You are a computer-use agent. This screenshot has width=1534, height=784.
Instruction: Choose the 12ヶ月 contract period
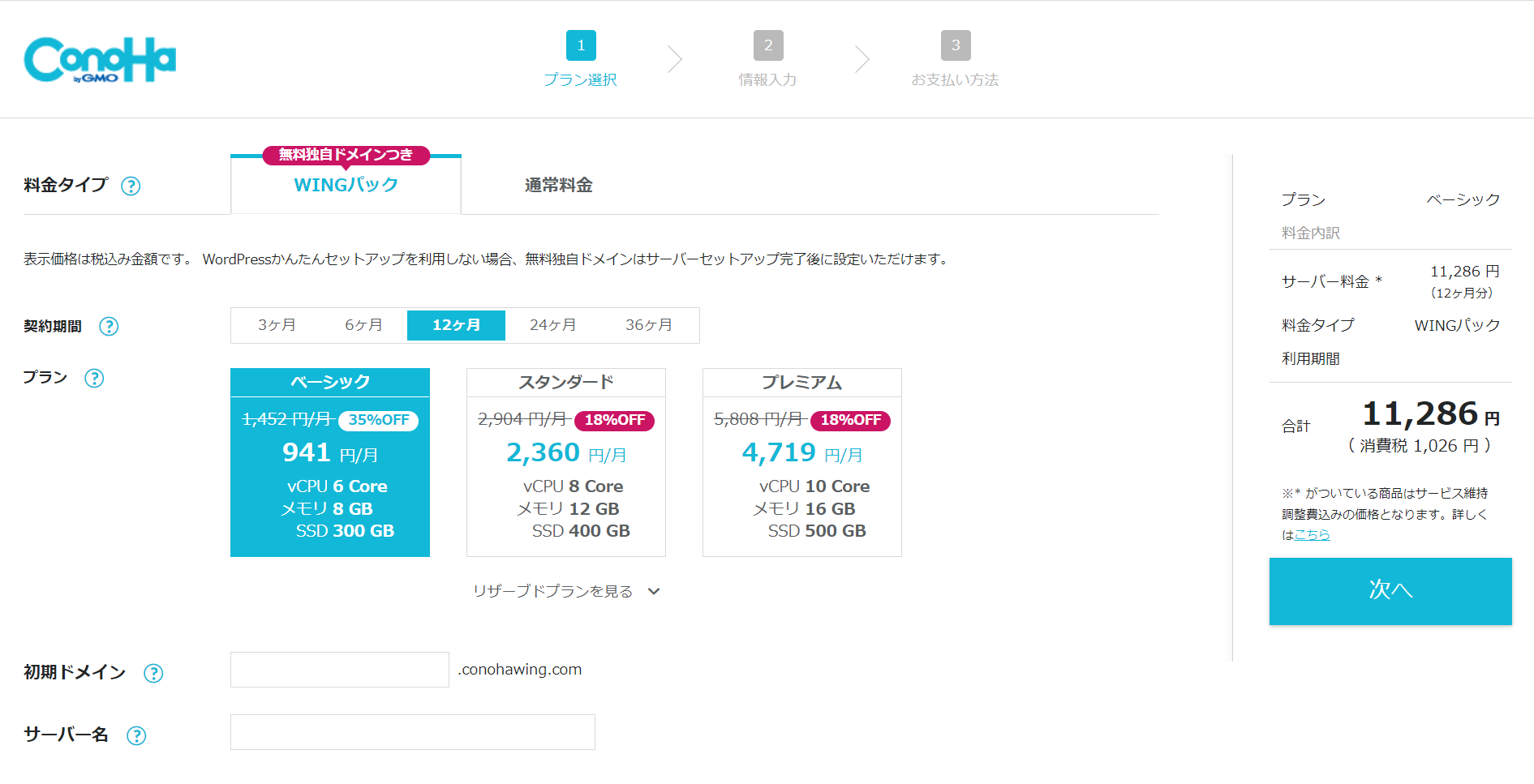[456, 325]
